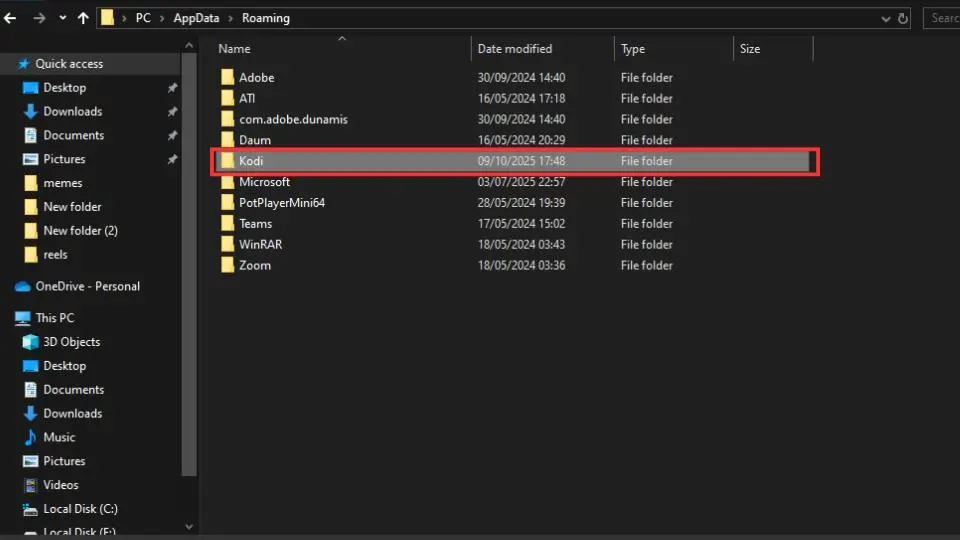This screenshot has width=960, height=540.
Task: Expand the chevron after AppData breadcrumb
Action: pos(231,18)
